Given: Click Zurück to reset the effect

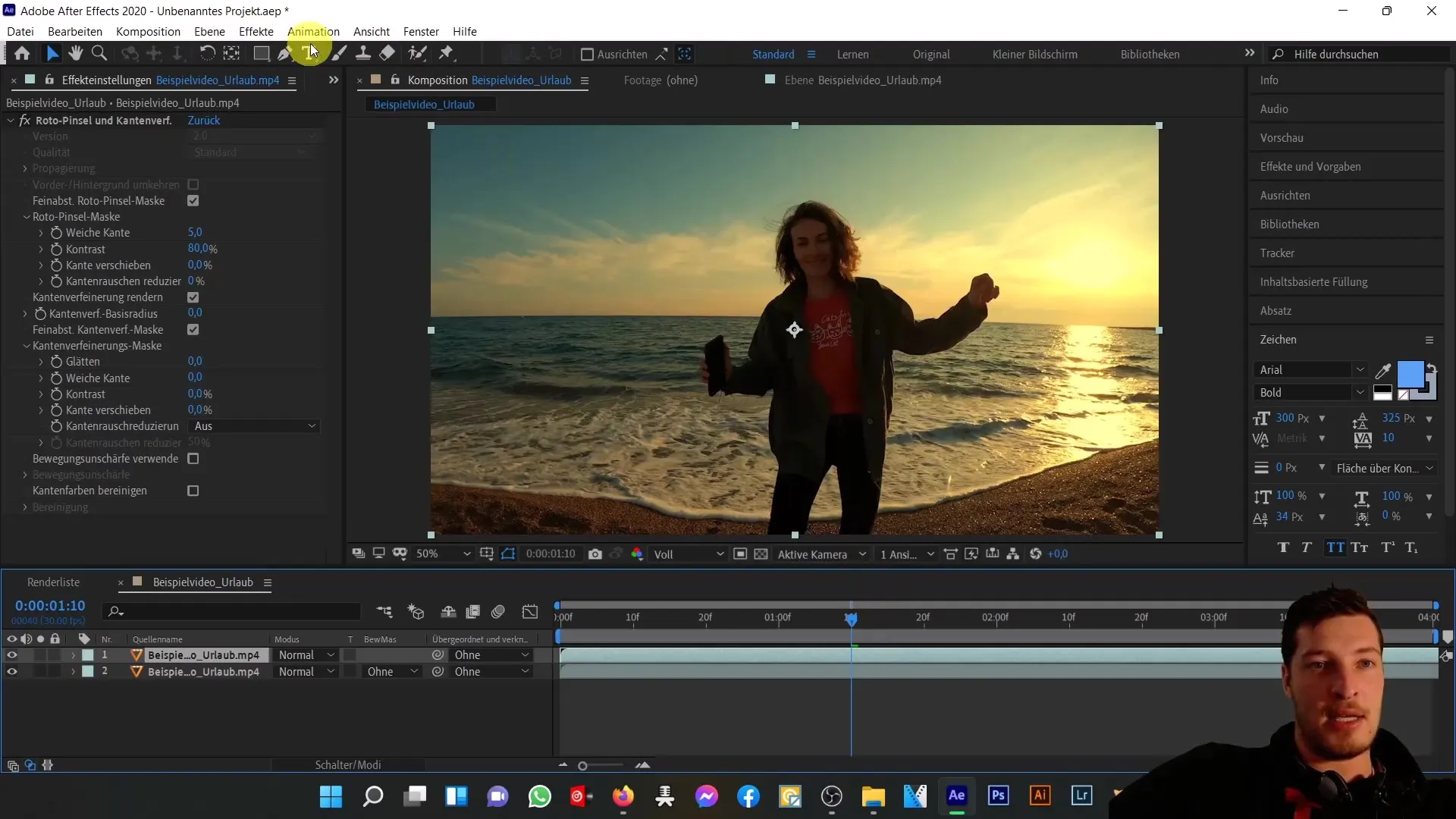Looking at the screenshot, I should tap(204, 121).
